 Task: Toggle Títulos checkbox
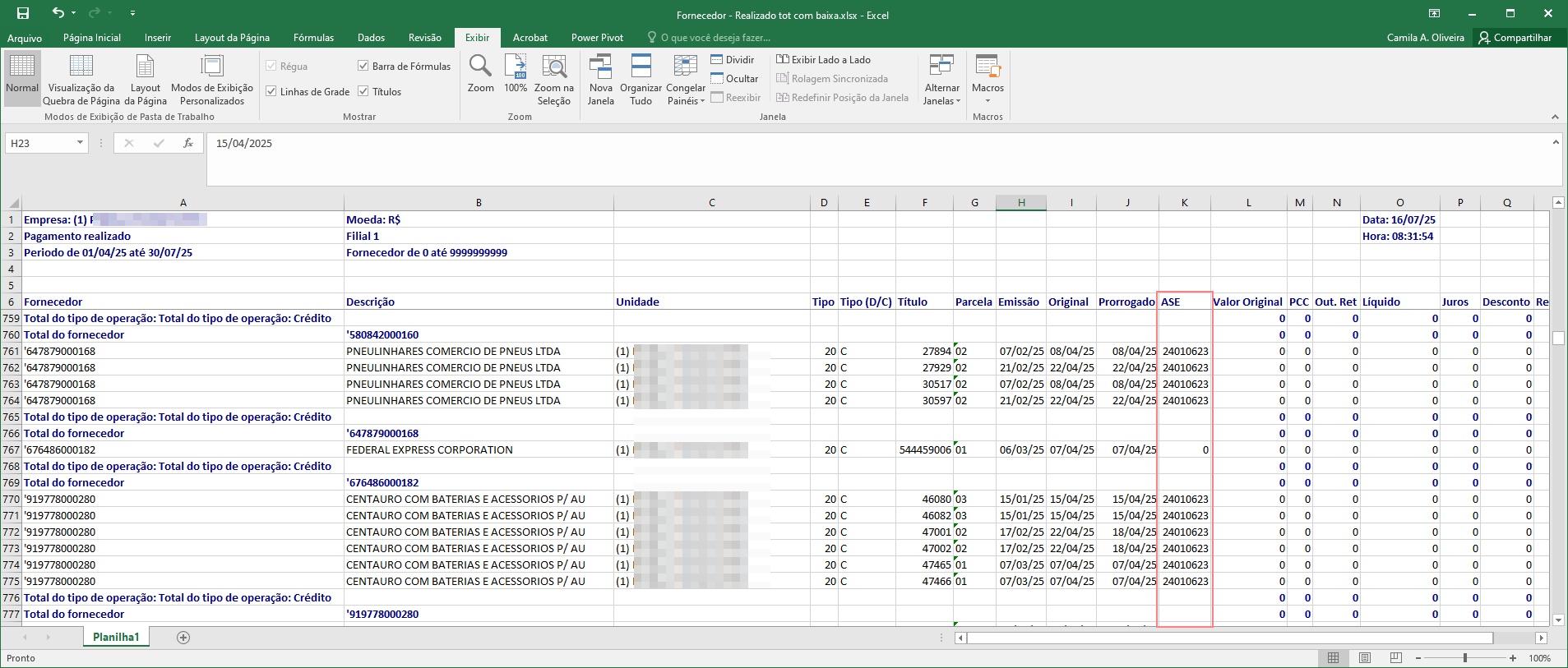(363, 91)
